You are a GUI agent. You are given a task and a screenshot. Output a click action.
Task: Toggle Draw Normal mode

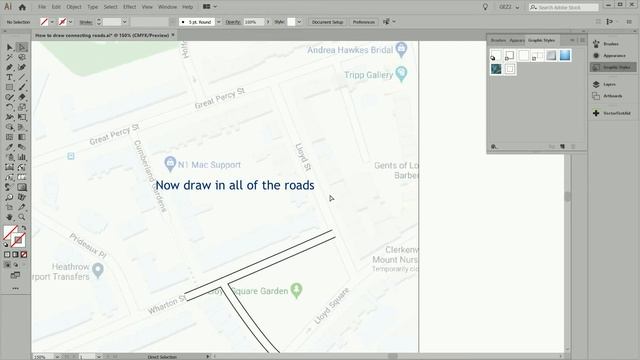coord(7,265)
